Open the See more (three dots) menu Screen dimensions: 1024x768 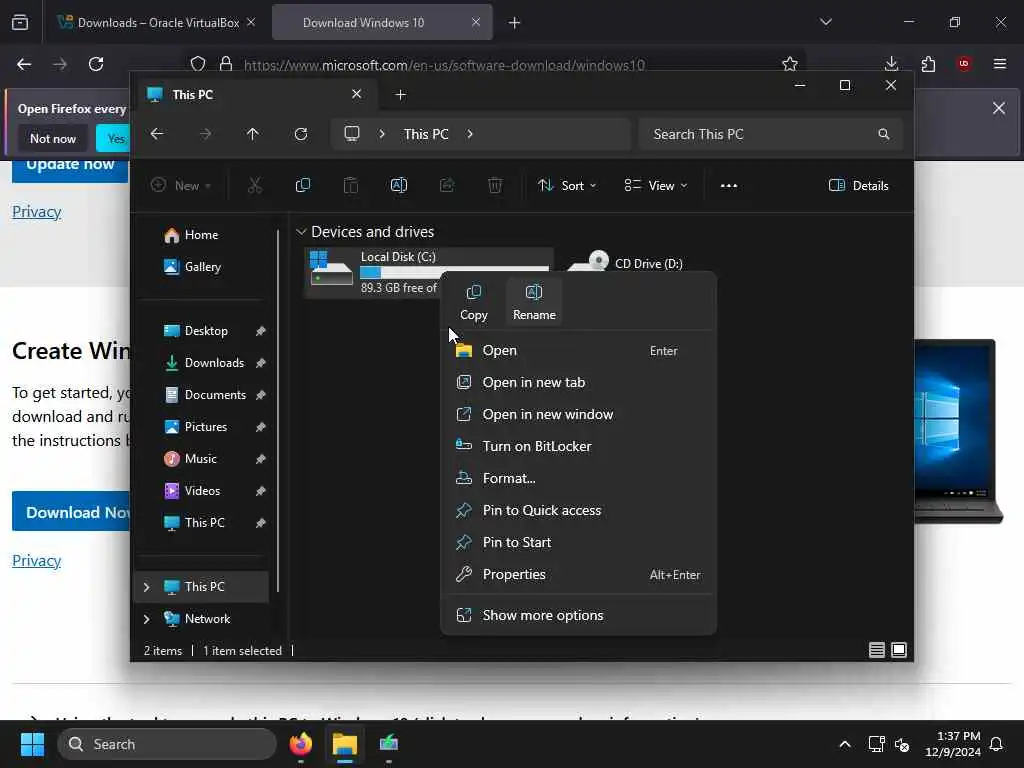729,186
